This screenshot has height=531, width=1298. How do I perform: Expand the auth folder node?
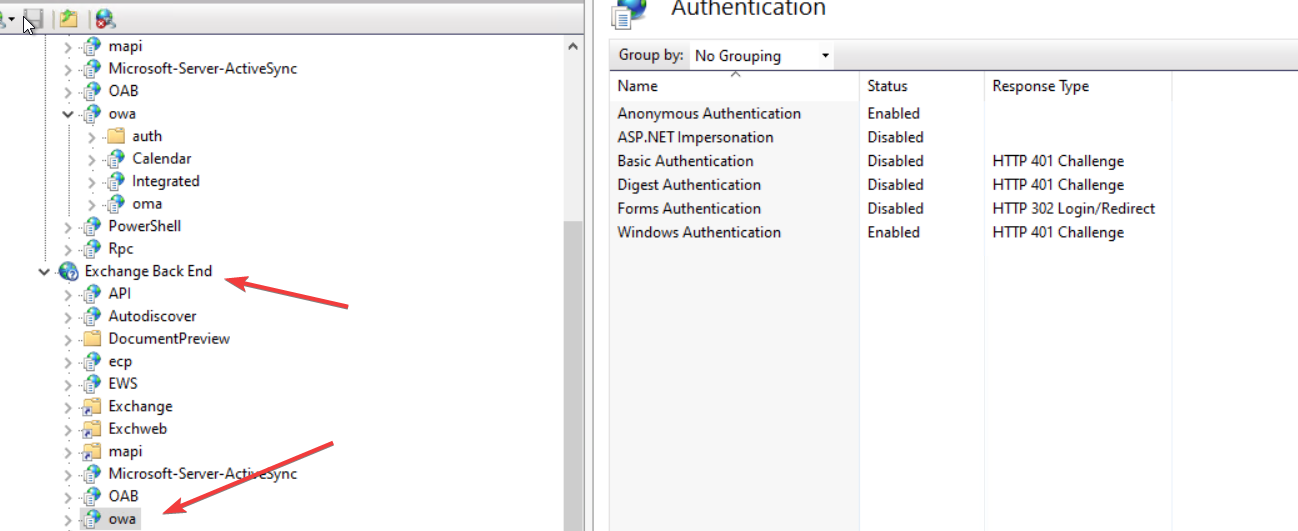coord(92,136)
